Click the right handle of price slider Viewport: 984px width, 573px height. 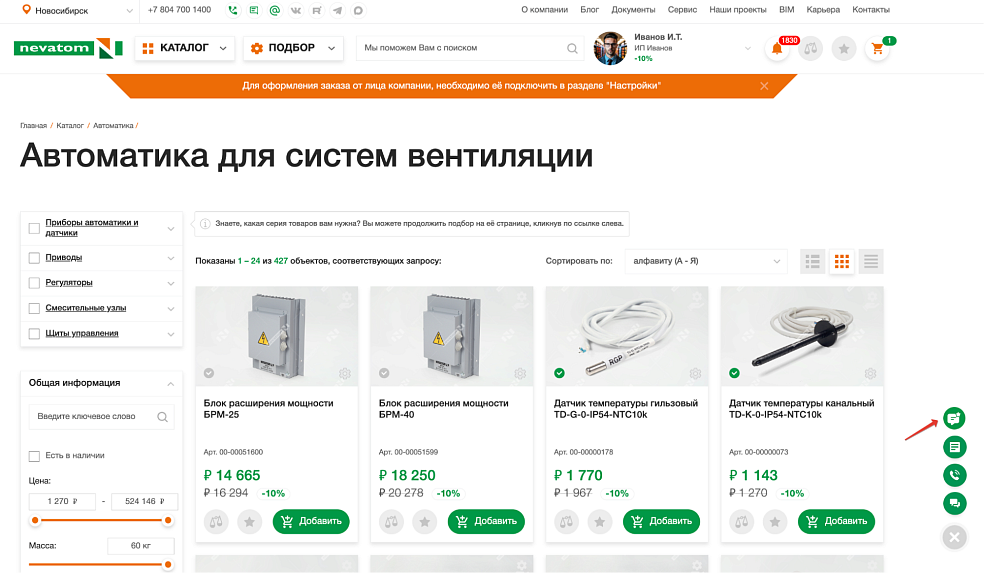pos(168,520)
